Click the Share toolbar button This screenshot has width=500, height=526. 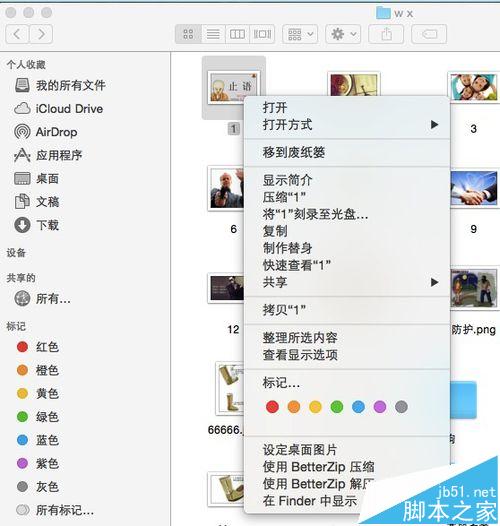pyautogui.click(x=386, y=34)
